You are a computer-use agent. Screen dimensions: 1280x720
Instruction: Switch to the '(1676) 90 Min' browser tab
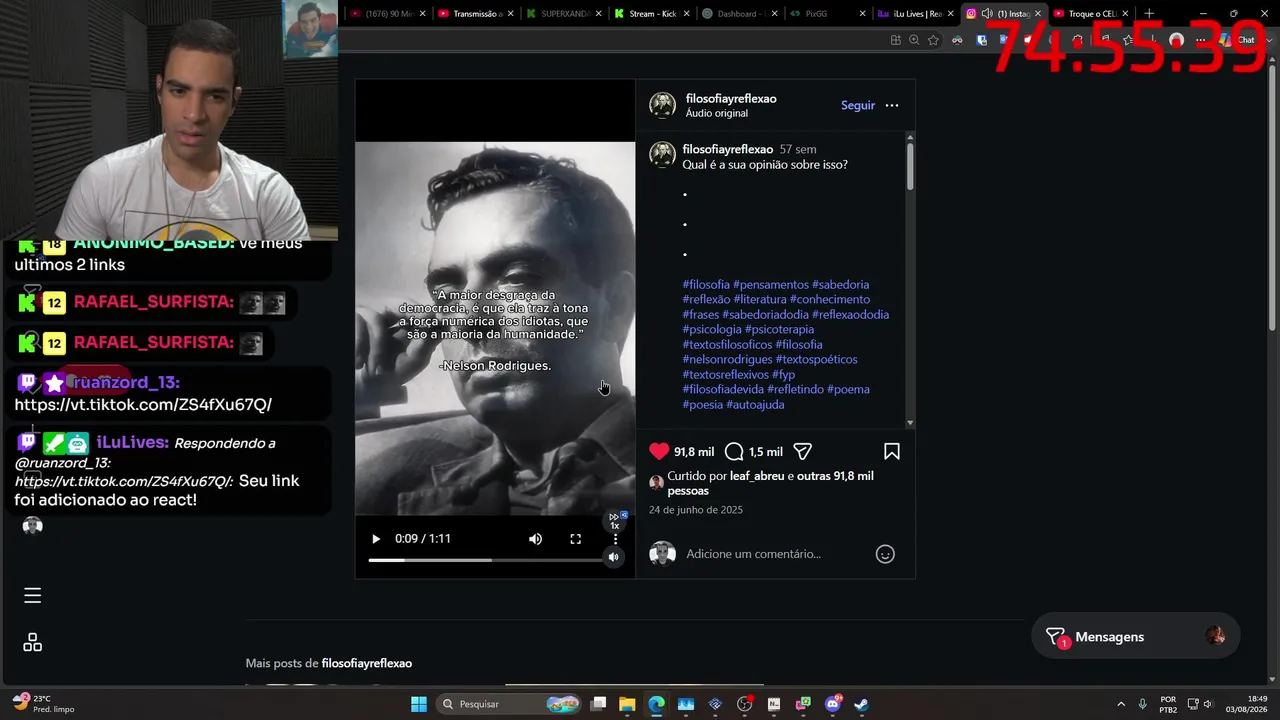click(x=387, y=14)
